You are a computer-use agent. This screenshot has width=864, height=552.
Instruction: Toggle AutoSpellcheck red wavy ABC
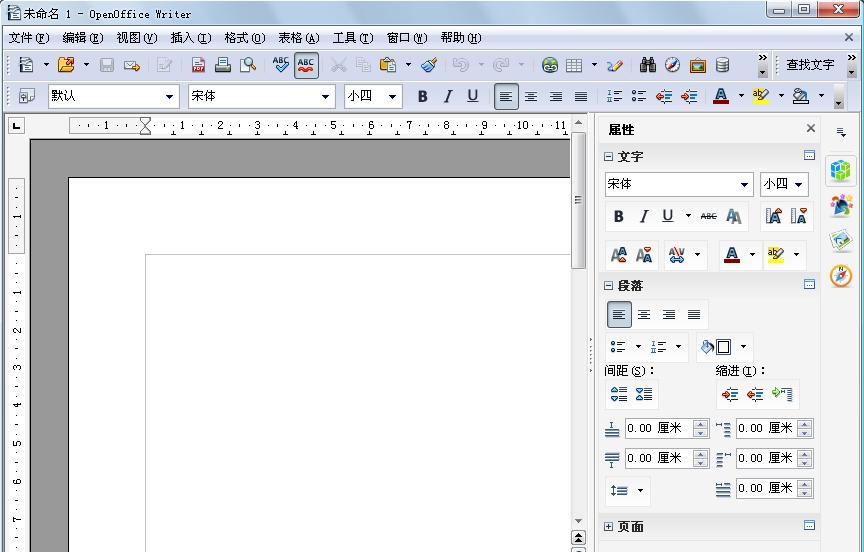(x=306, y=66)
